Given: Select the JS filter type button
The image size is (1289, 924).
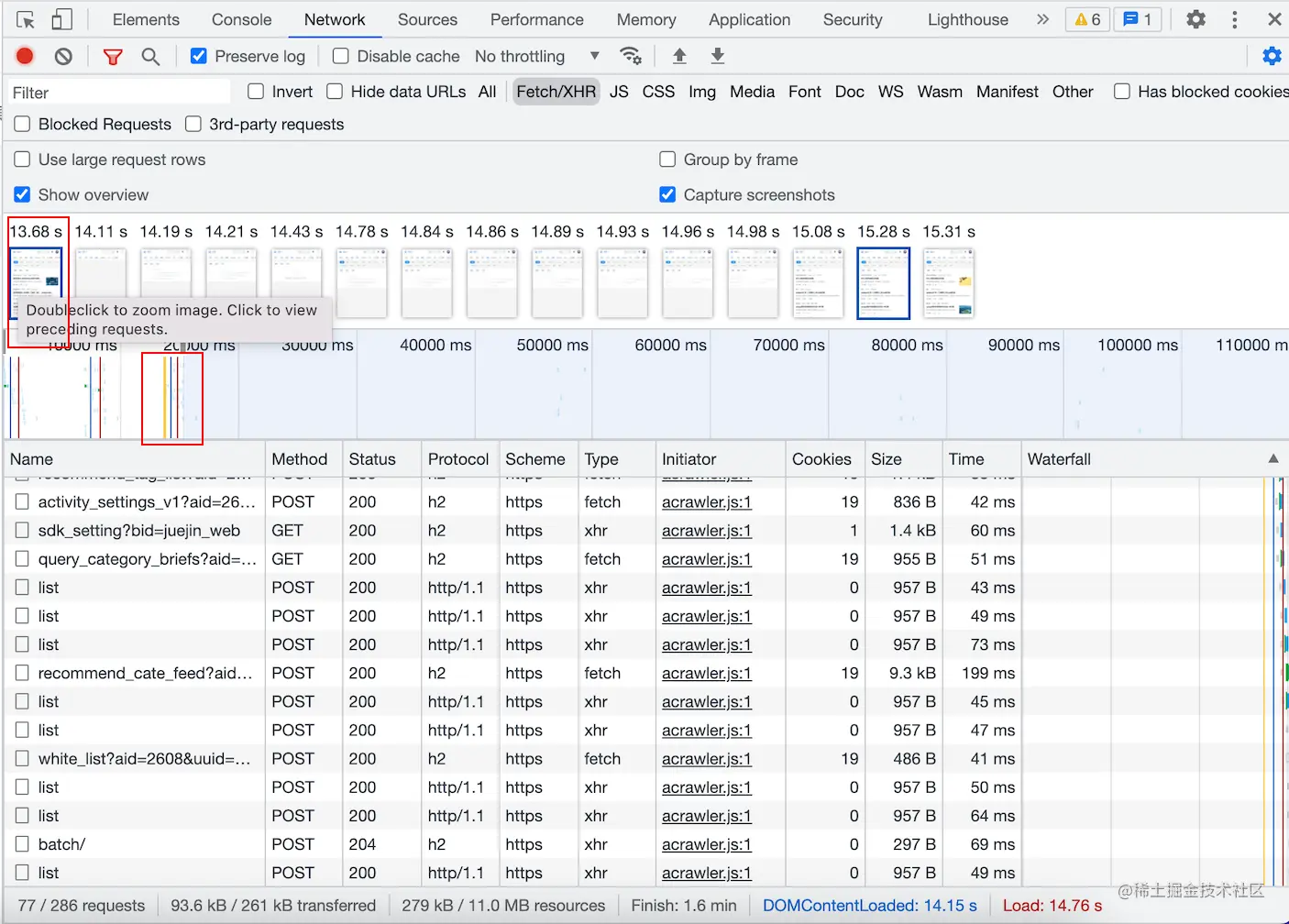Looking at the screenshot, I should (619, 92).
